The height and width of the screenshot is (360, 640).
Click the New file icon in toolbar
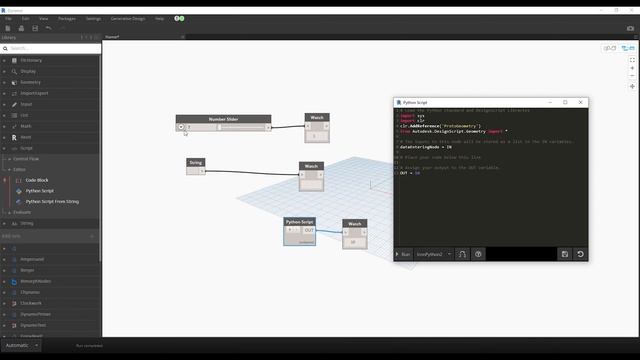click(8, 28)
